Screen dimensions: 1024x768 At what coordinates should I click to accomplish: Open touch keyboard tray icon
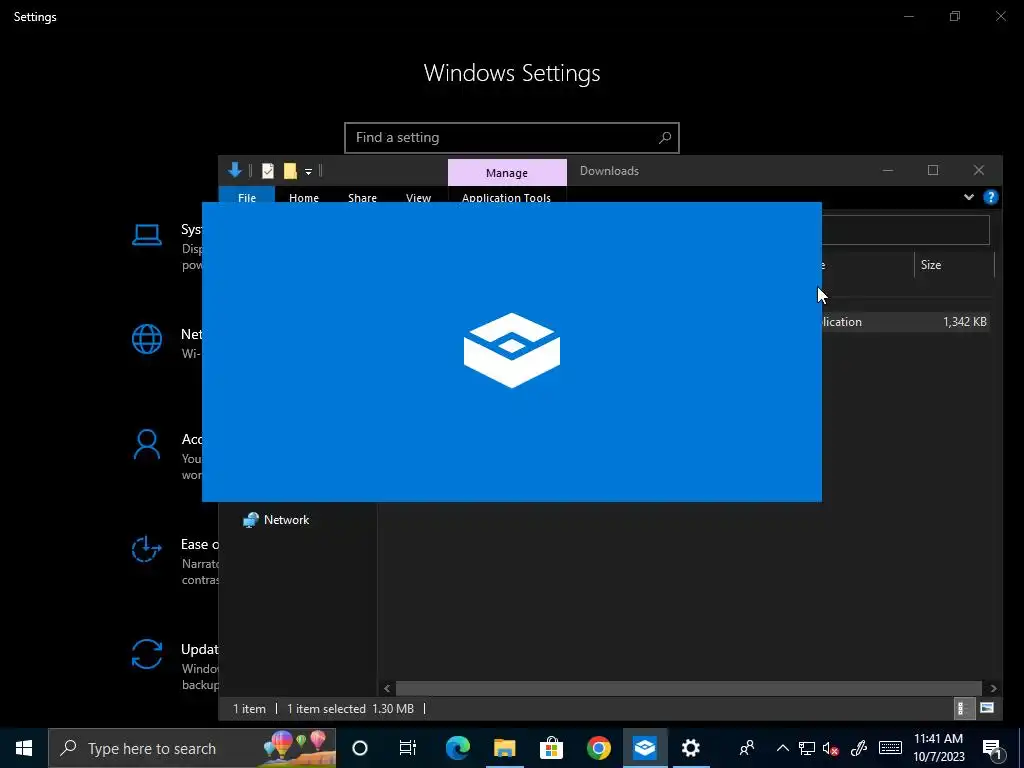point(890,748)
